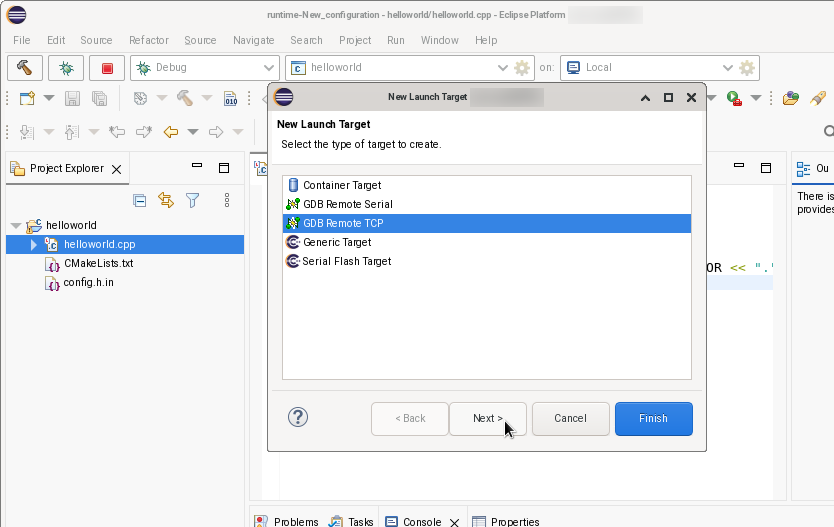Expand the helloworld.cpp tree item

(x=34, y=245)
